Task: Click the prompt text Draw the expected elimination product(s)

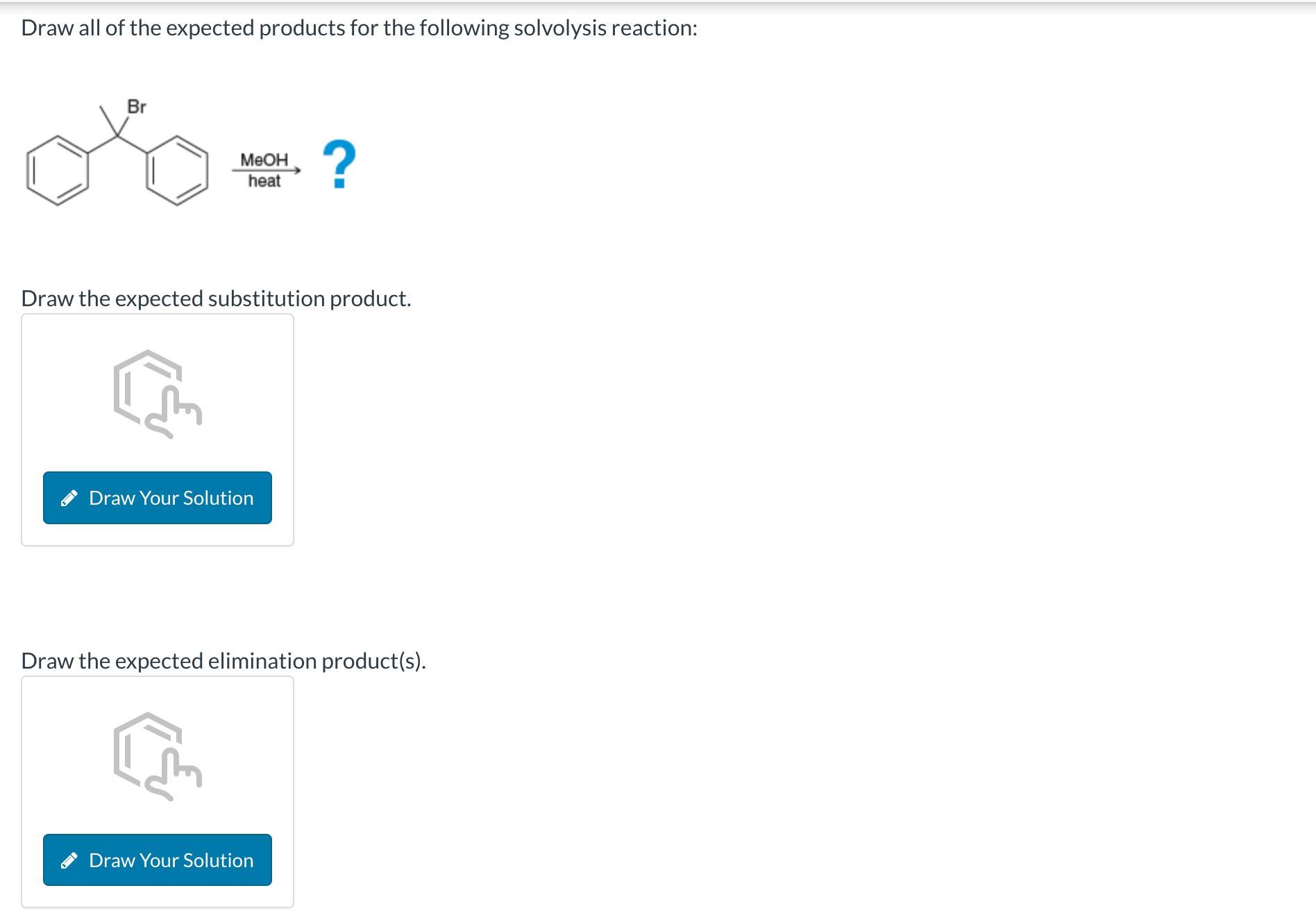Action: [x=223, y=660]
